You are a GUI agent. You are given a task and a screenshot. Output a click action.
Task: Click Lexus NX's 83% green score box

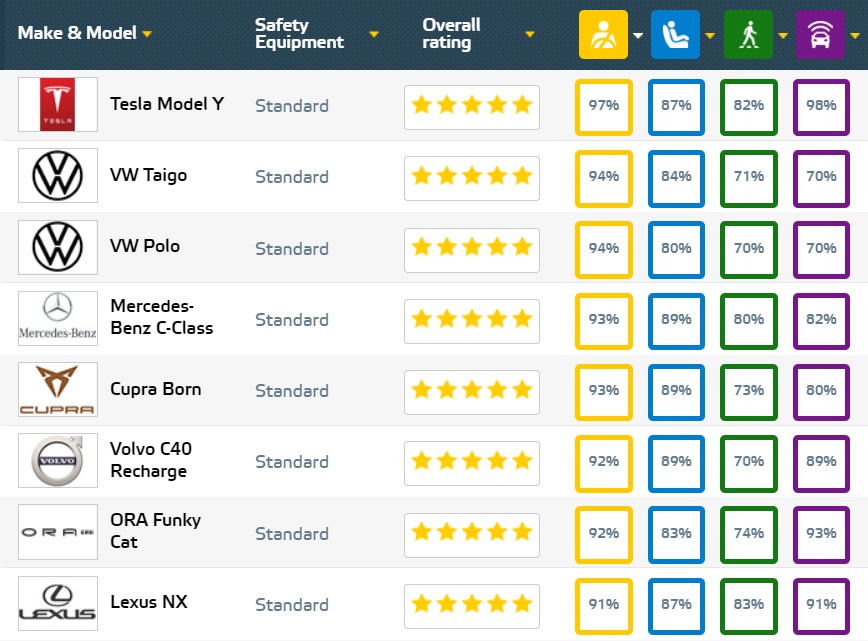coord(748,604)
